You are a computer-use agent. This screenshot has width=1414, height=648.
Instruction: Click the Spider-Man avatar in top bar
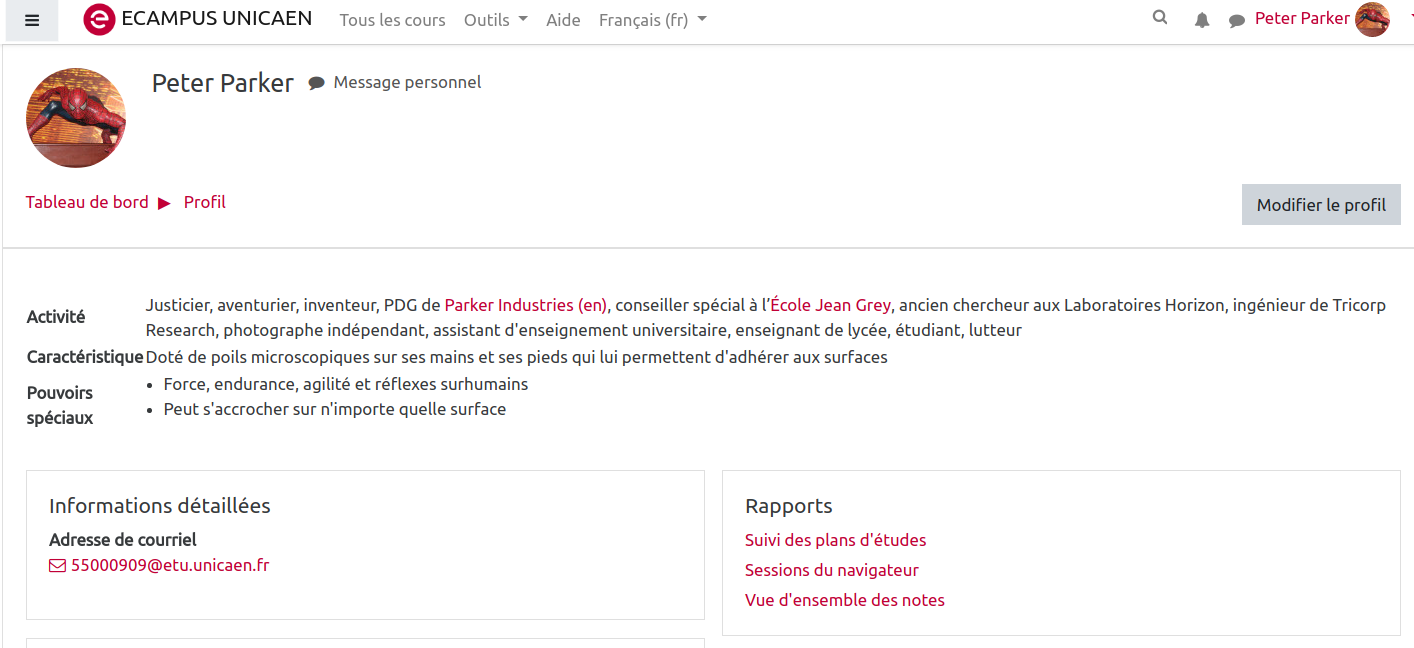[1372, 19]
